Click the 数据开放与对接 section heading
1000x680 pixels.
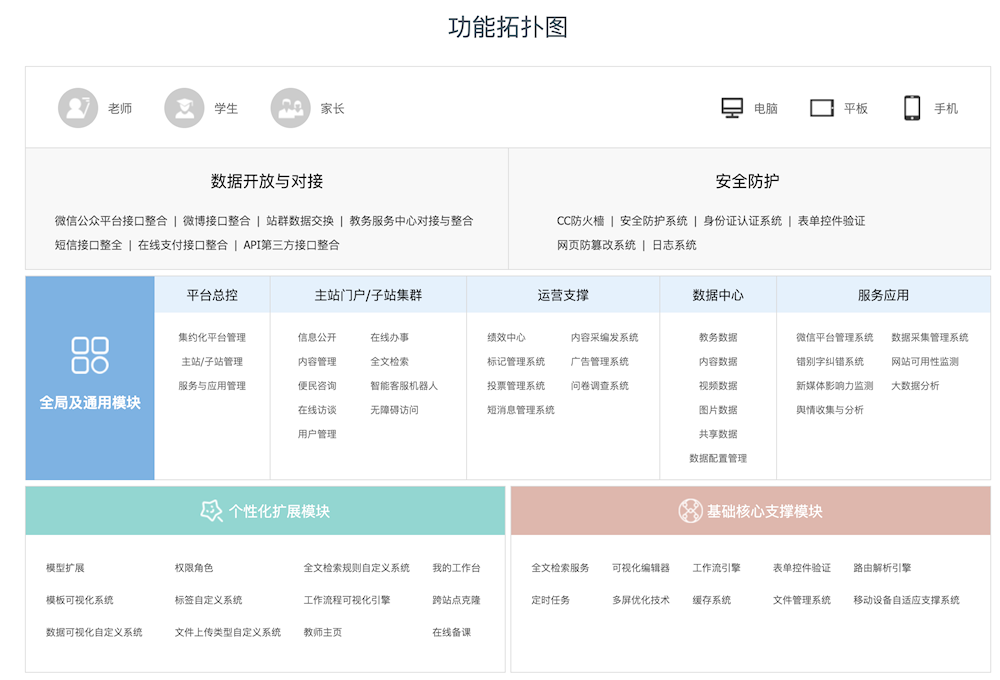[x=267, y=181]
